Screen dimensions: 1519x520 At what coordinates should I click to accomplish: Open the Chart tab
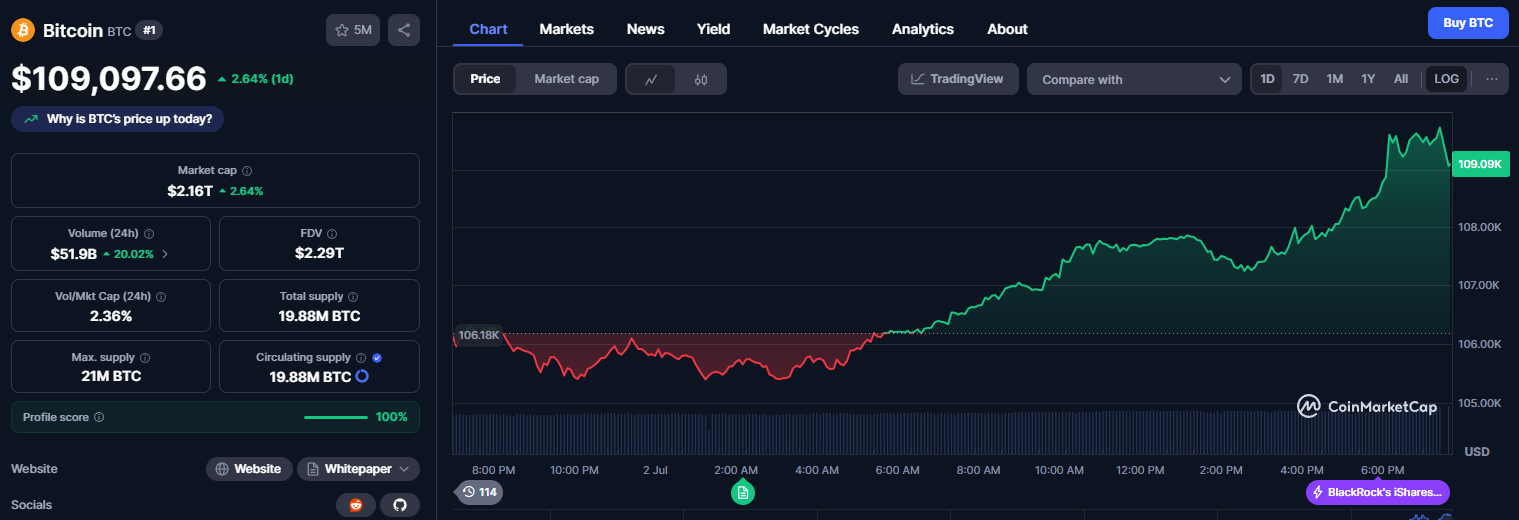[488, 29]
